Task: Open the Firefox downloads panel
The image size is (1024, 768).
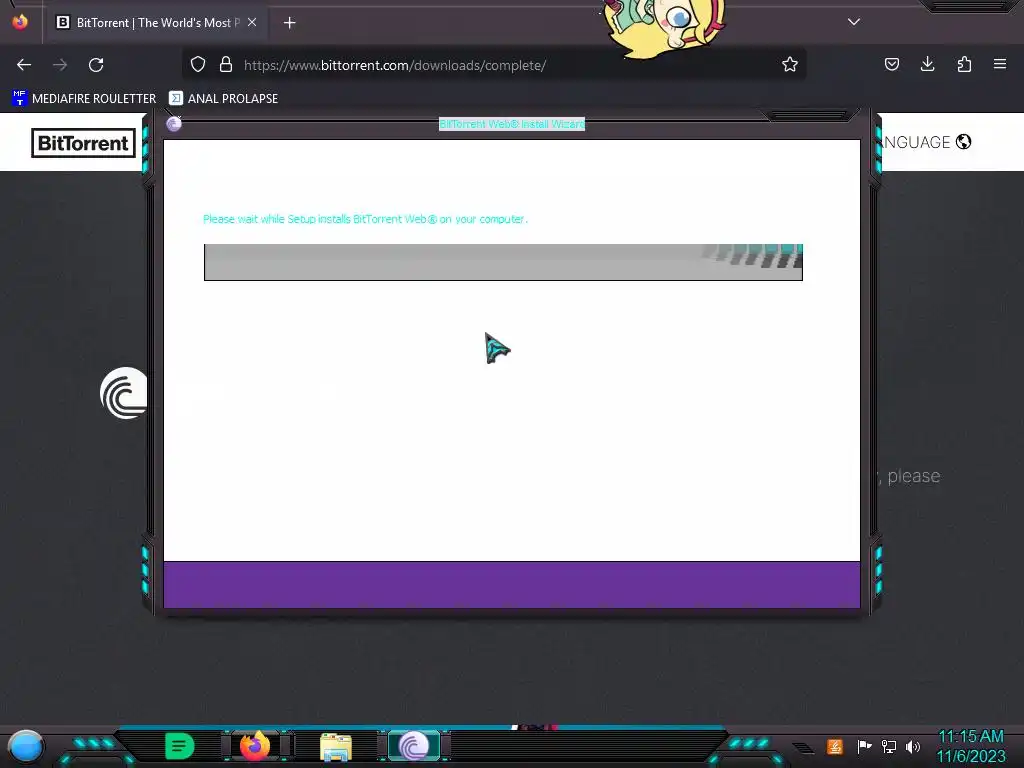Action: (x=927, y=64)
